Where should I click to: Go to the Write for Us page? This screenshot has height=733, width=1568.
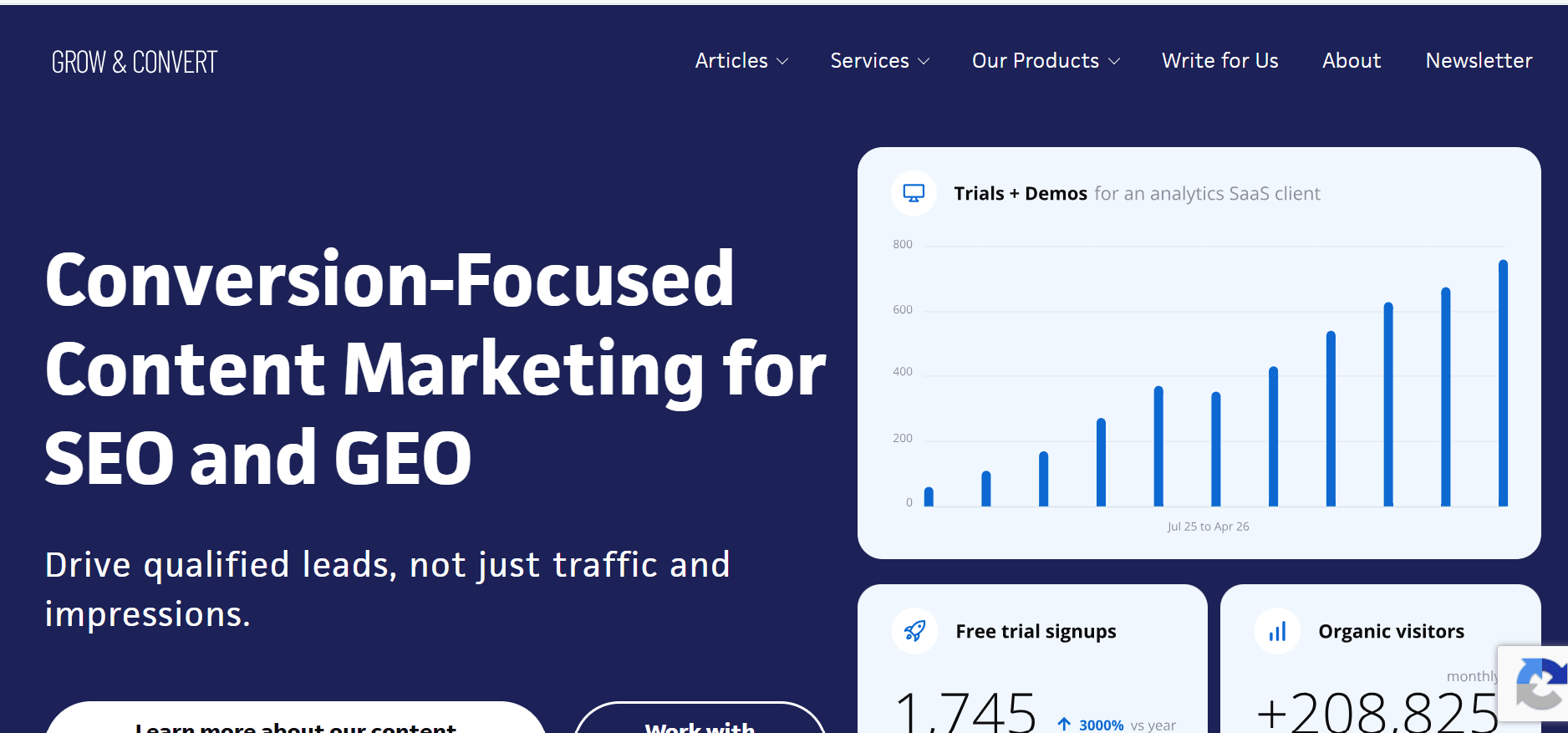tap(1219, 61)
